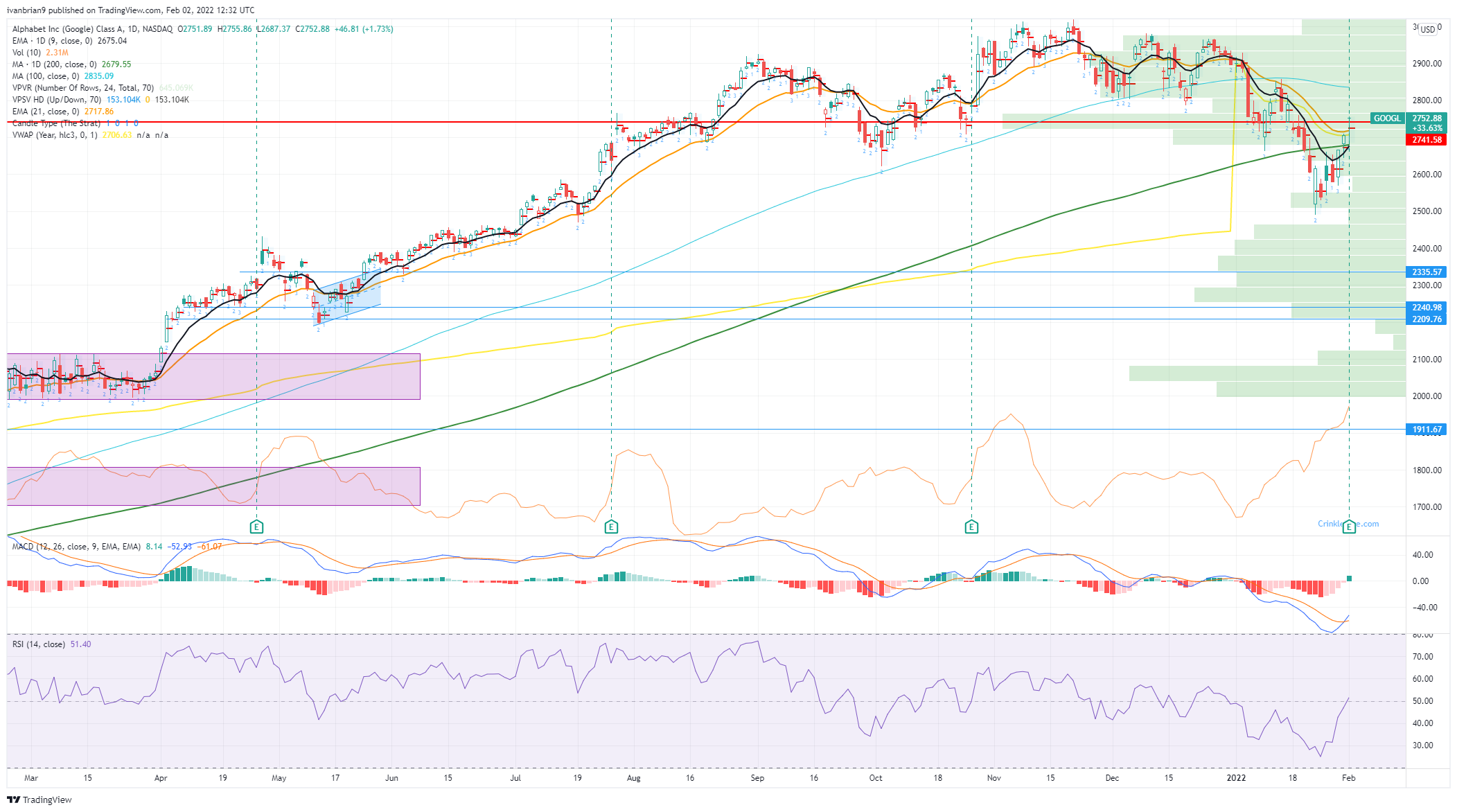1457x812 pixels.
Task: Click the 2209.76 horizontal line label
Action: point(1427,319)
